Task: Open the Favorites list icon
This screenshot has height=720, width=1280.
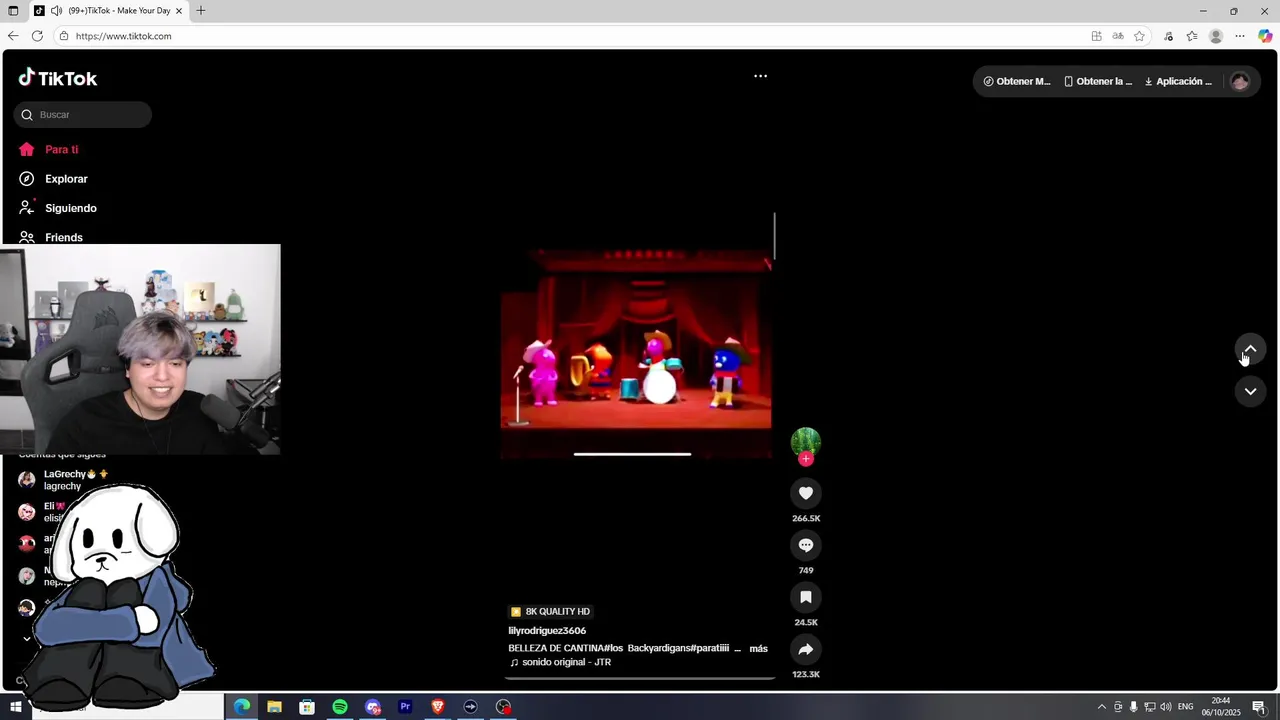Action: click(1192, 36)
